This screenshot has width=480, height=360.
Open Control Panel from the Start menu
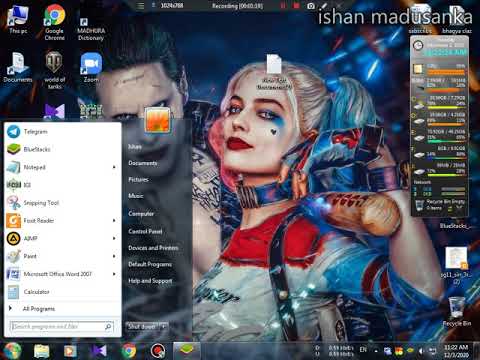145,231
